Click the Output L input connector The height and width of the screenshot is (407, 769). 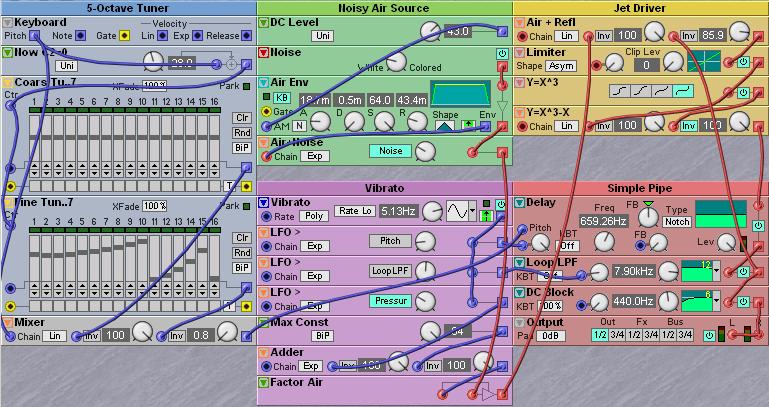[x=733, y=334]
